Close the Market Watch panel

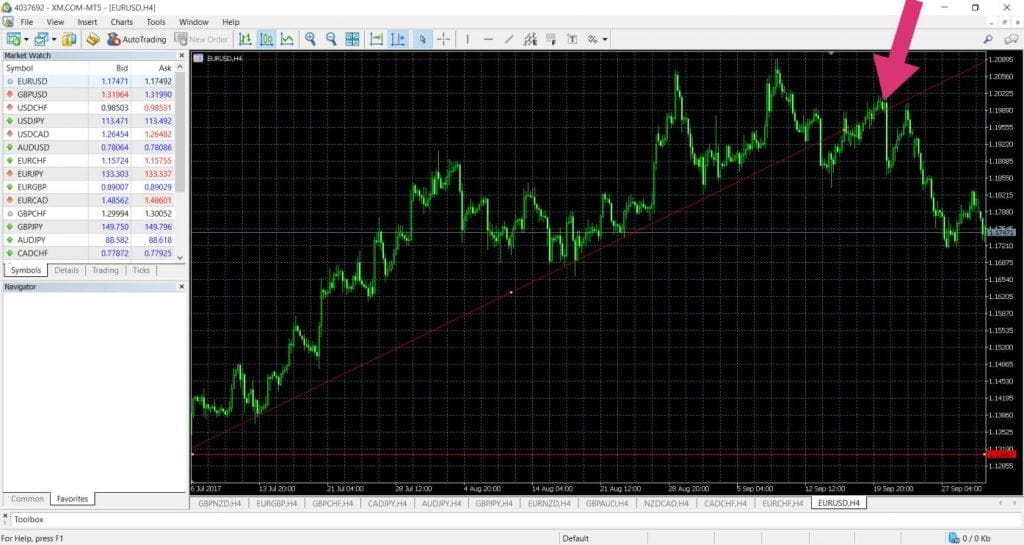tap(182, 55)
